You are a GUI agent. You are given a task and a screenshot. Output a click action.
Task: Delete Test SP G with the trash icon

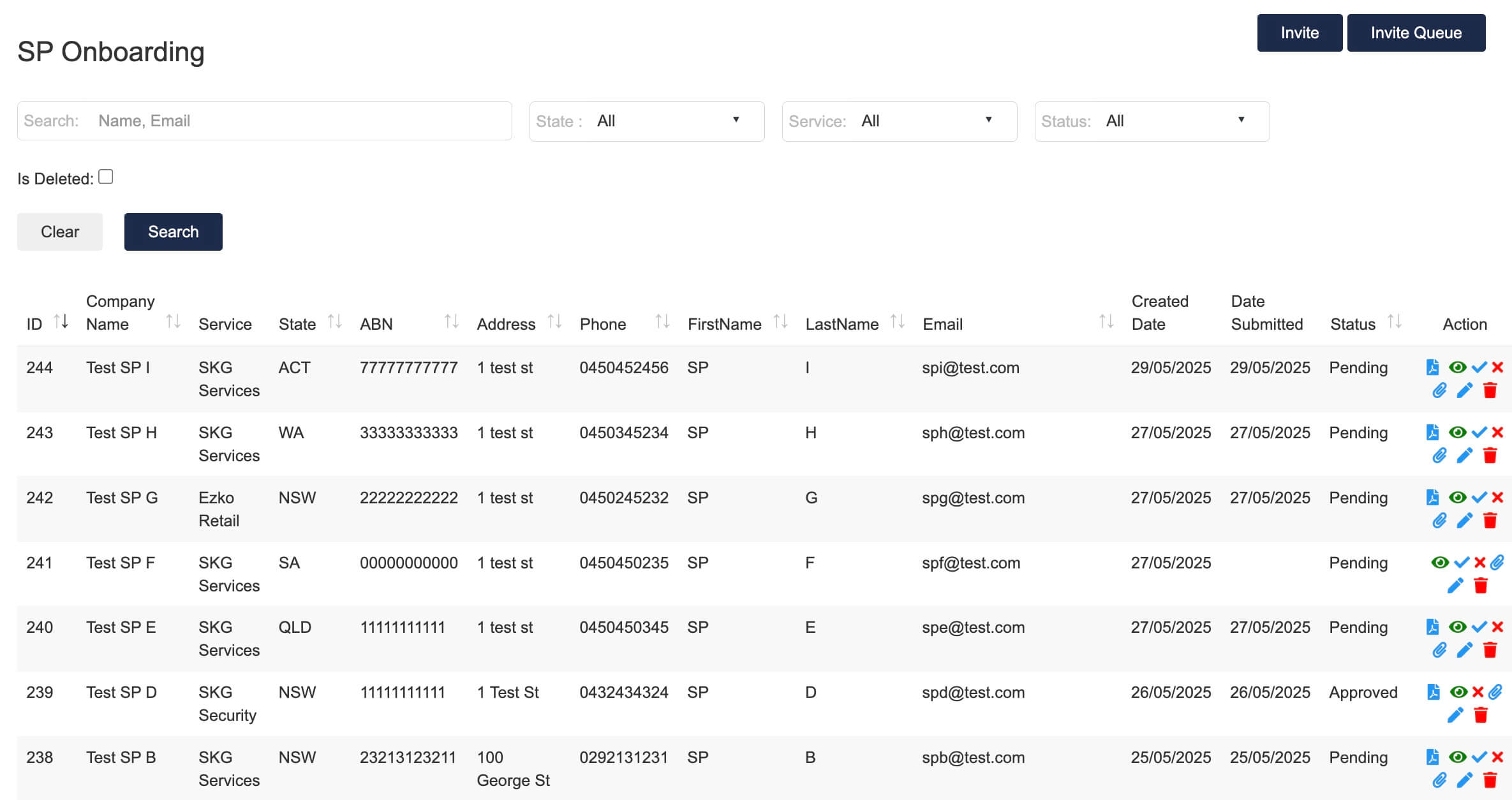click(1490, 521)
